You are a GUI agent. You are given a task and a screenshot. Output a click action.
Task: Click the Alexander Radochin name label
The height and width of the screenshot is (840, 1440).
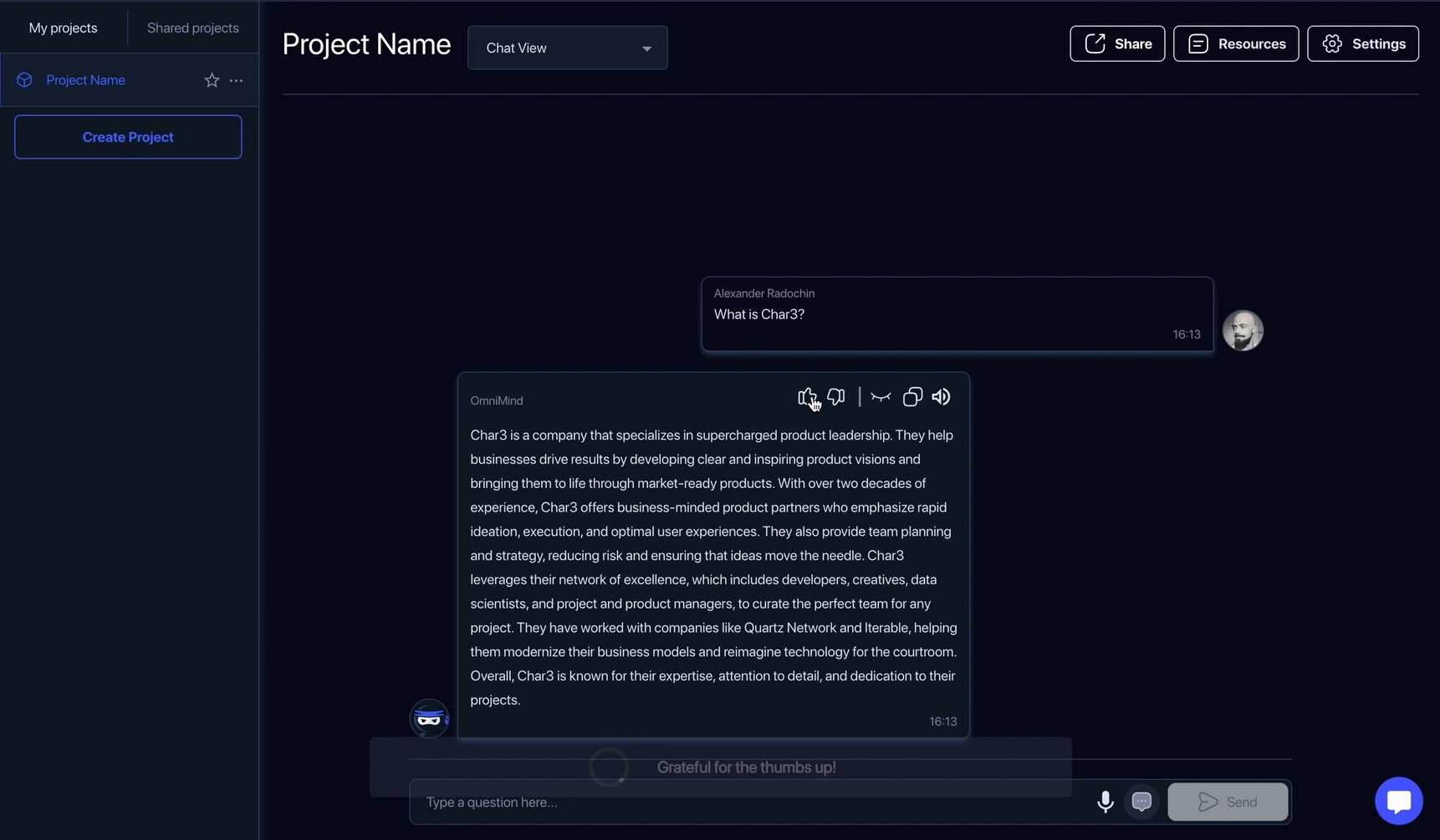(764, 293)
